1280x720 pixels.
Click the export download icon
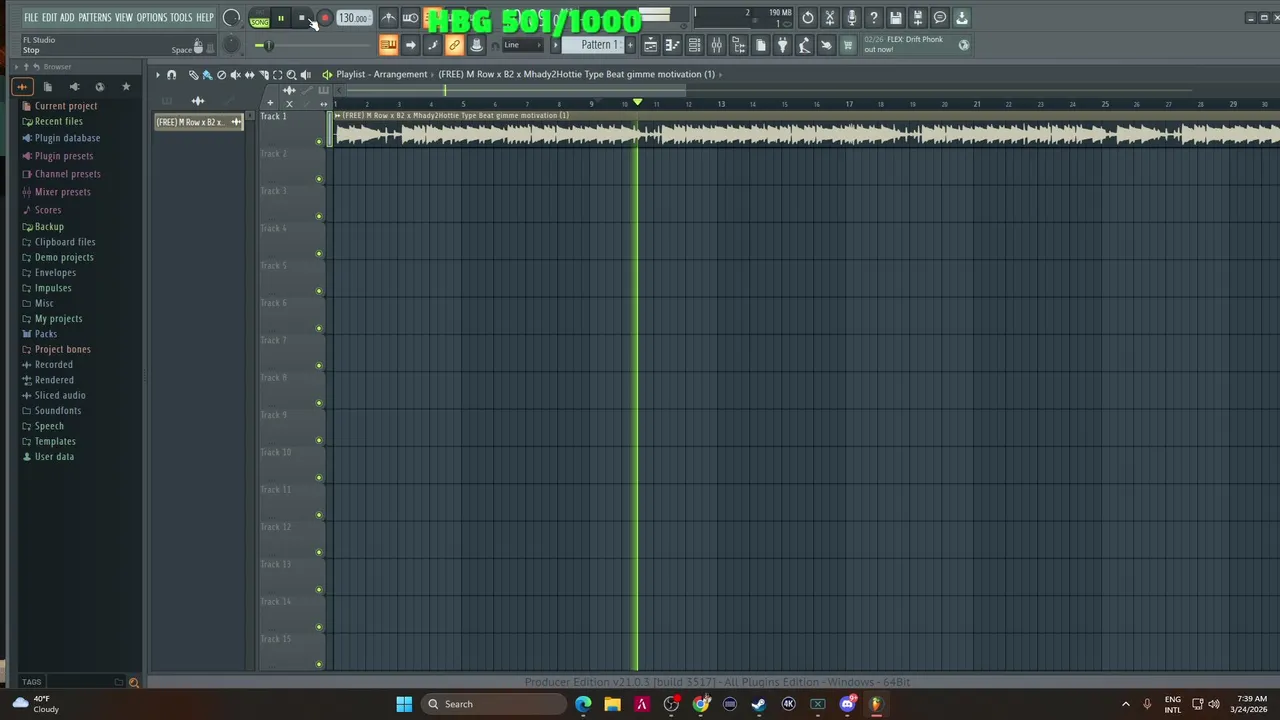pos(962,18)
